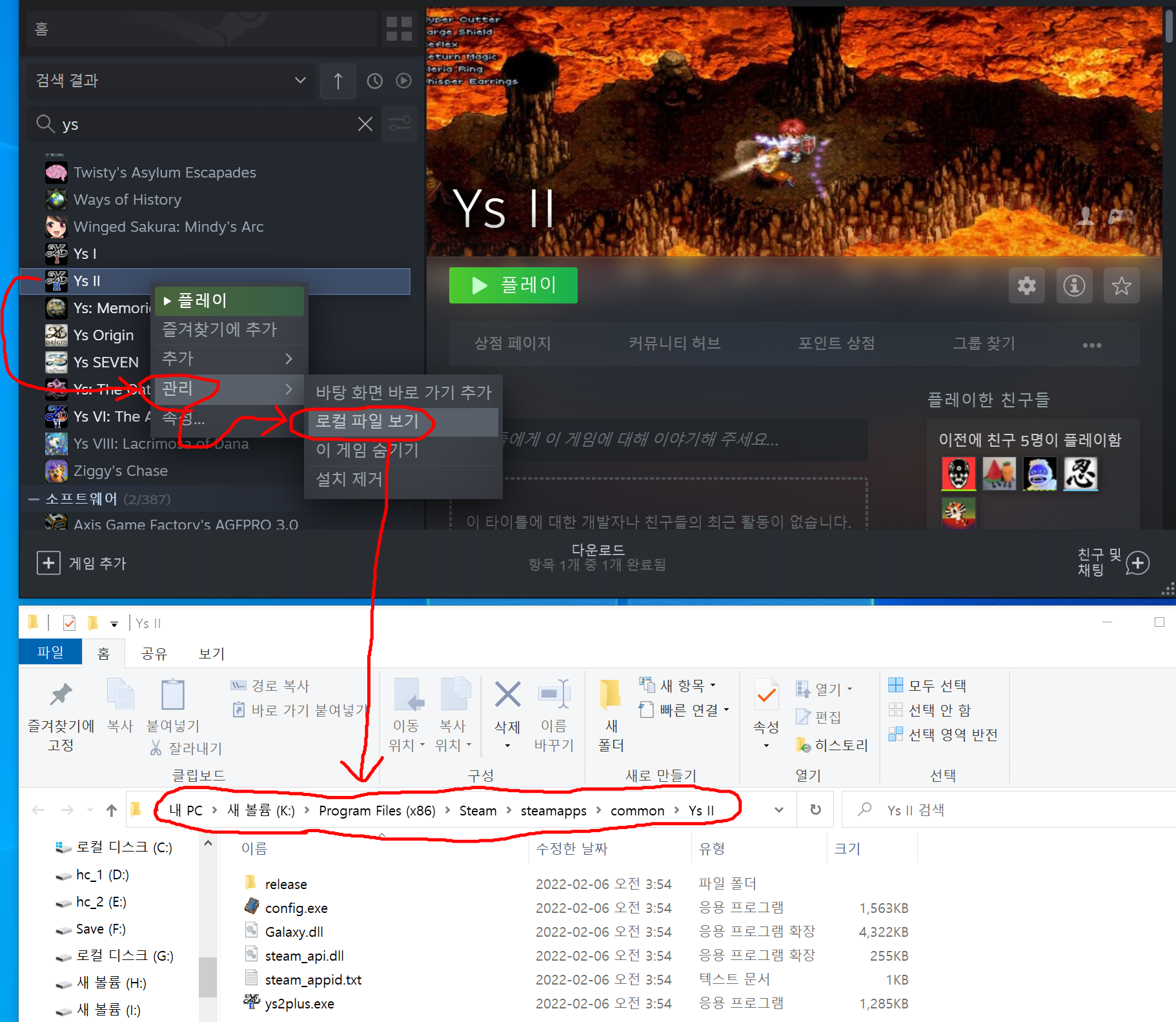Click the steamapps breadcrumb segment
1176x1022 pixels.
tap(554, 811)
